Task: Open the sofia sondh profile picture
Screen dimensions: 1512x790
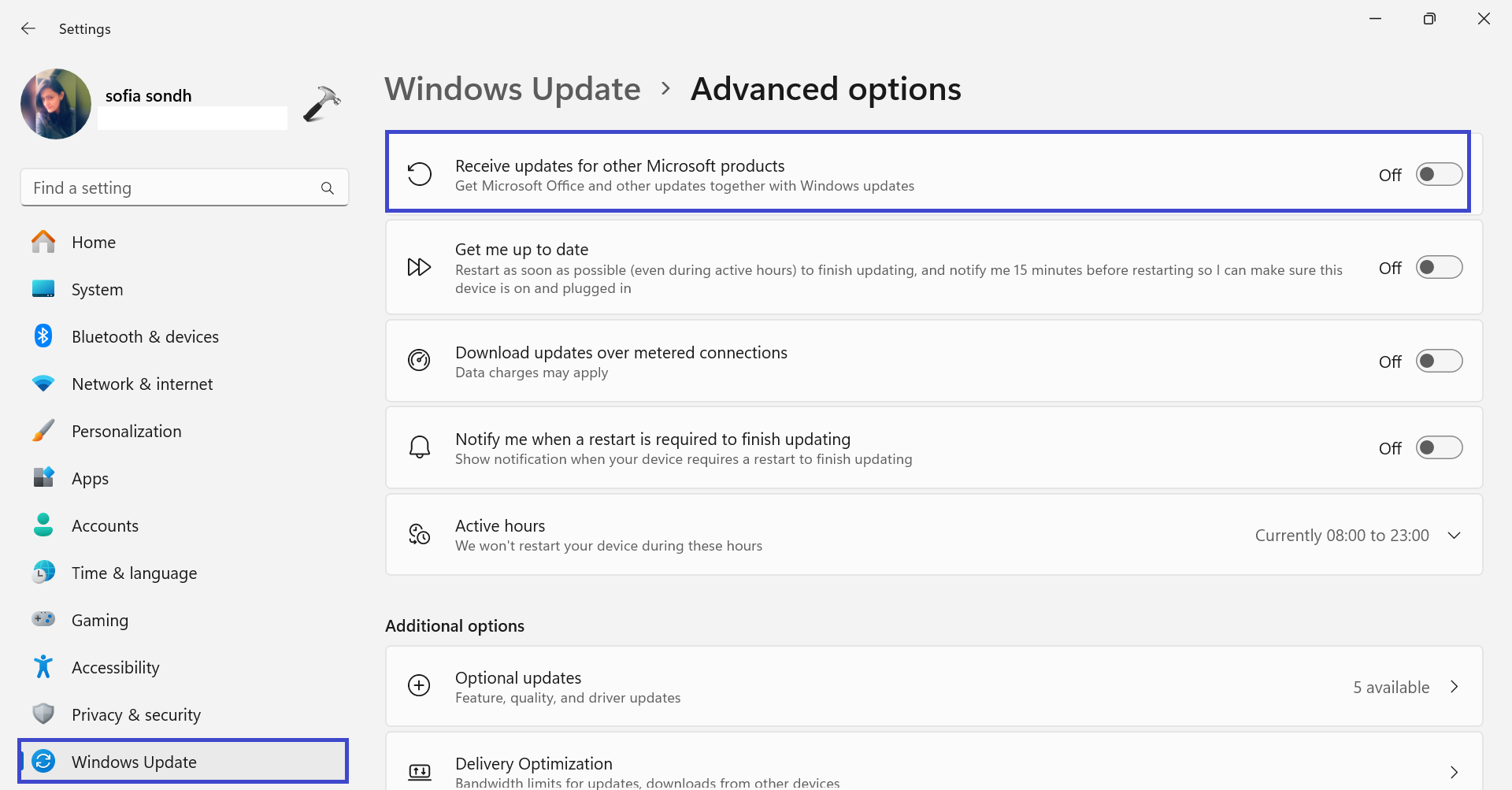Action: [56, 104]
